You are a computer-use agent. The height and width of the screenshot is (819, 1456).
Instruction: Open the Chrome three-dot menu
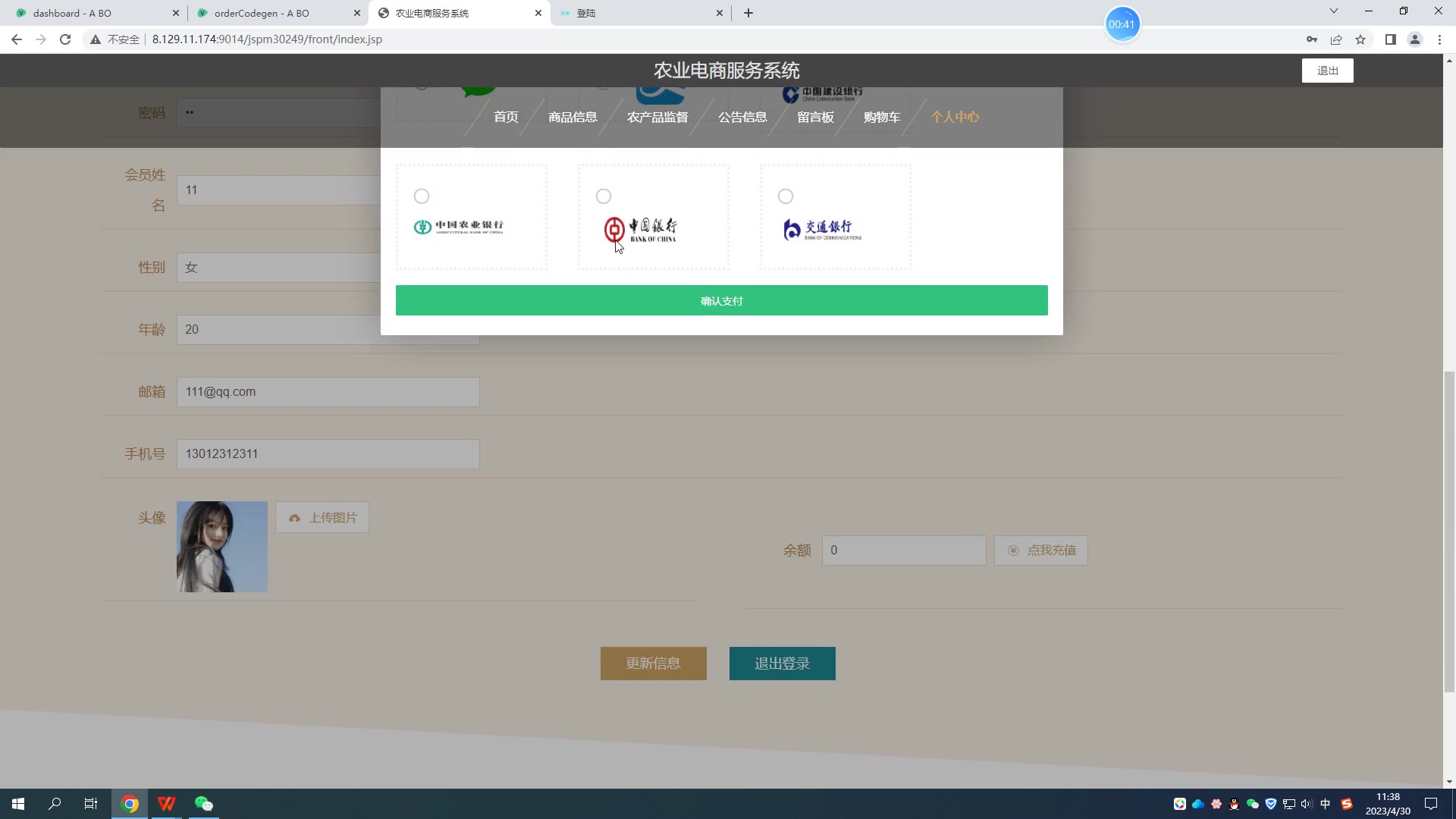(1439, 39)
